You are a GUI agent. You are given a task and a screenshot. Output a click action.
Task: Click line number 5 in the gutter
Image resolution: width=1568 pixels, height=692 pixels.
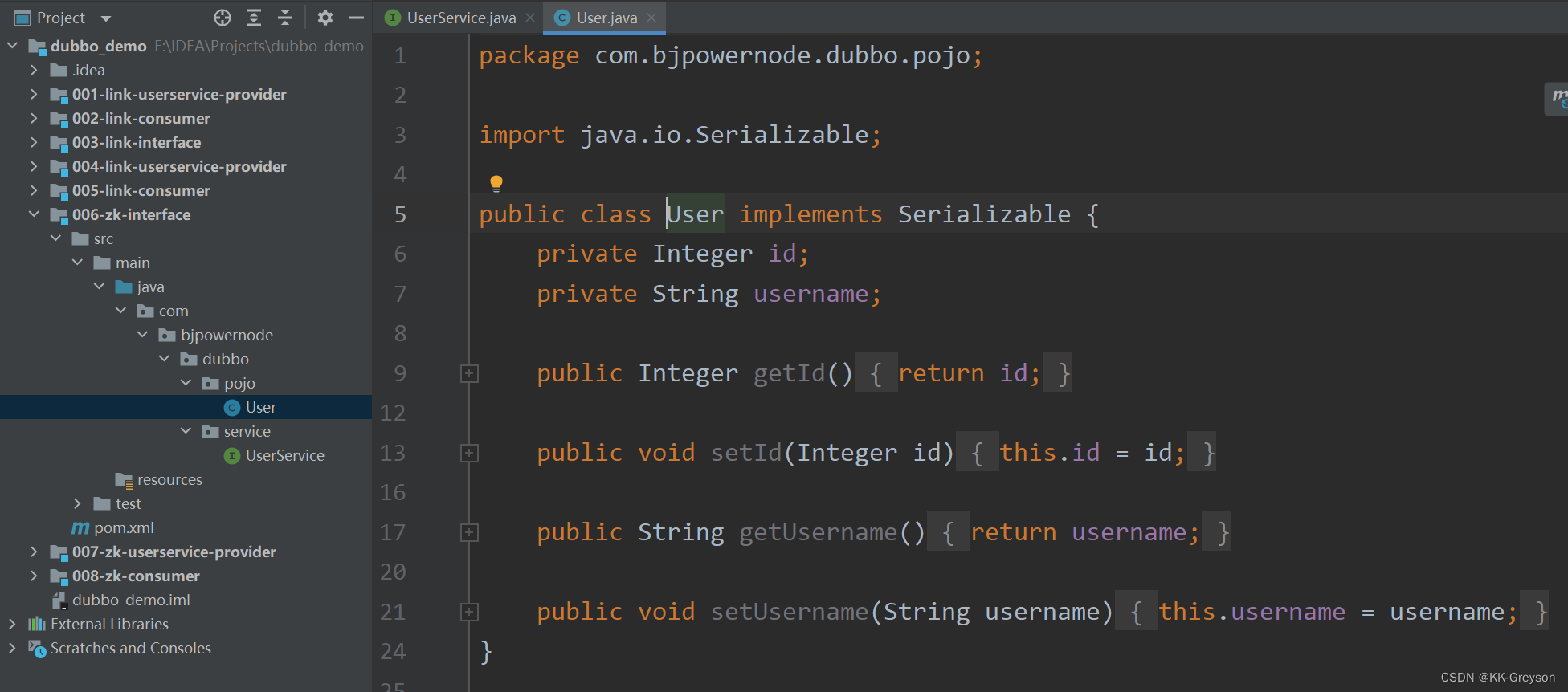pyautogui.click(x=400, y=214)
